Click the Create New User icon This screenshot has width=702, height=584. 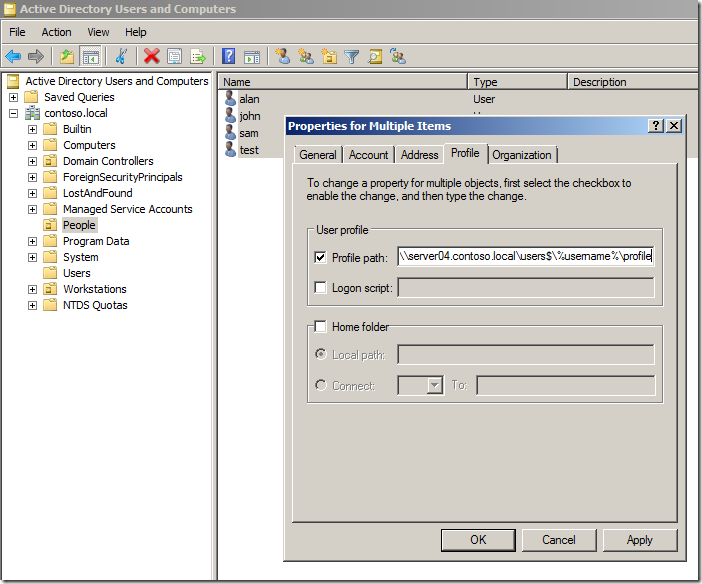pos(283,57)
